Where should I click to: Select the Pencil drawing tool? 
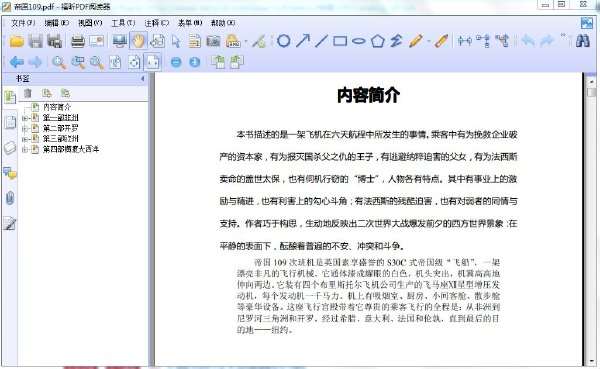click(416, 41)
